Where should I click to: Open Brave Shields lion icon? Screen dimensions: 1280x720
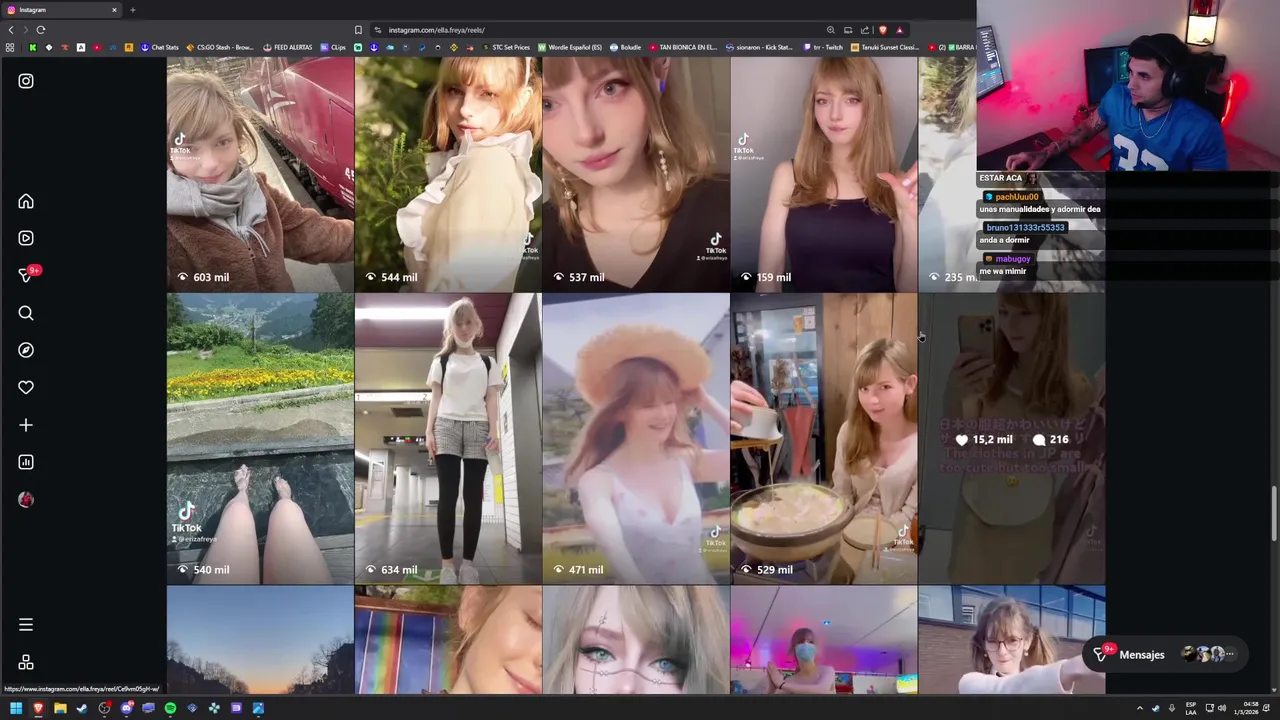882,30
